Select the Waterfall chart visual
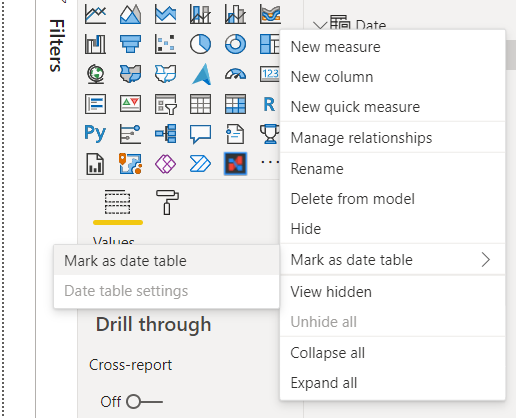 point(95,44)
